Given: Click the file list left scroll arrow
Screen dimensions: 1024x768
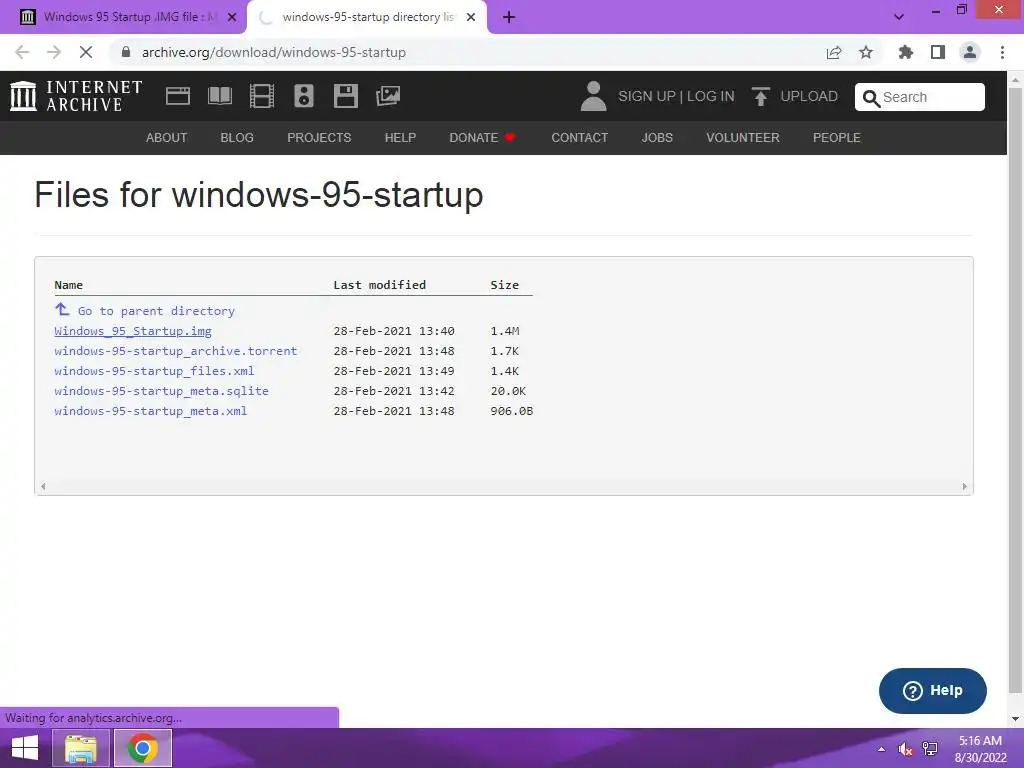Looking at the screenshot, I should (x=43, y=487).
